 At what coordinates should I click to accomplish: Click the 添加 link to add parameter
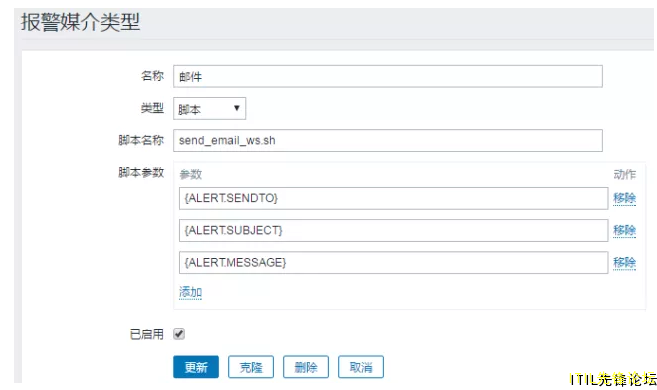pyautogui.click(x=191, y=292)
